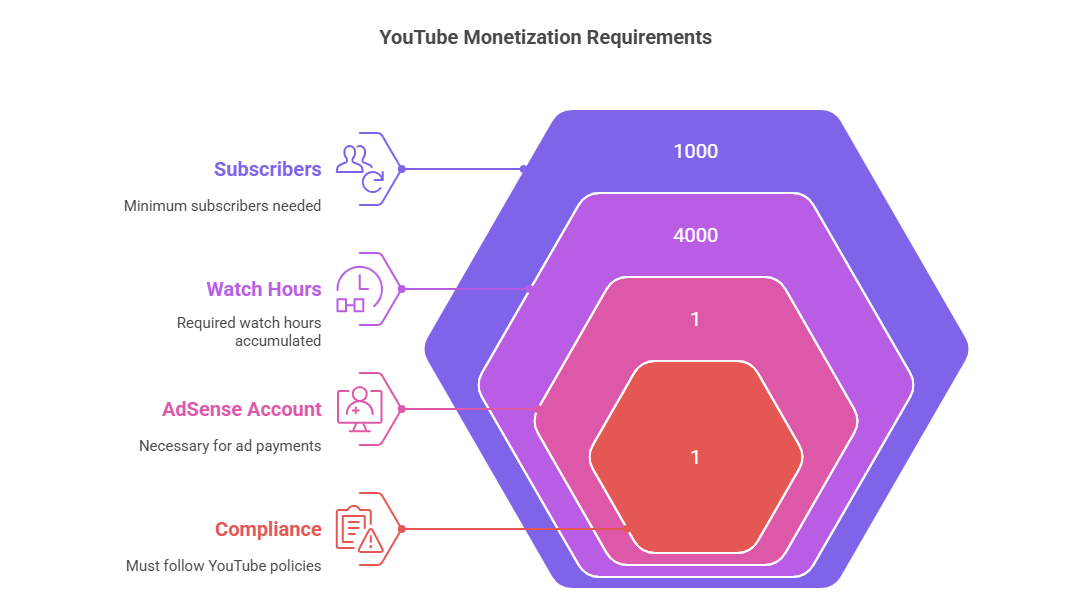Click the 1 value in red hexagon
The height and width of the screenshot is (614, 1090).
tap(695, 457)
